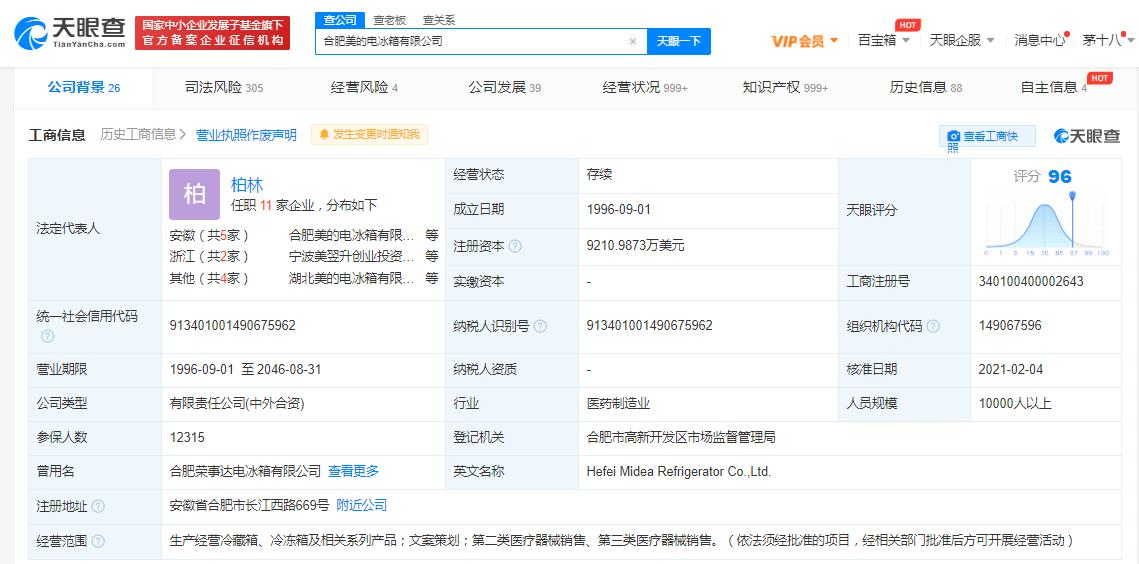Viewport: 1139px width, 564px height.
Task: Expand the 天眼企服 menu
Action: tap(962, 40)
